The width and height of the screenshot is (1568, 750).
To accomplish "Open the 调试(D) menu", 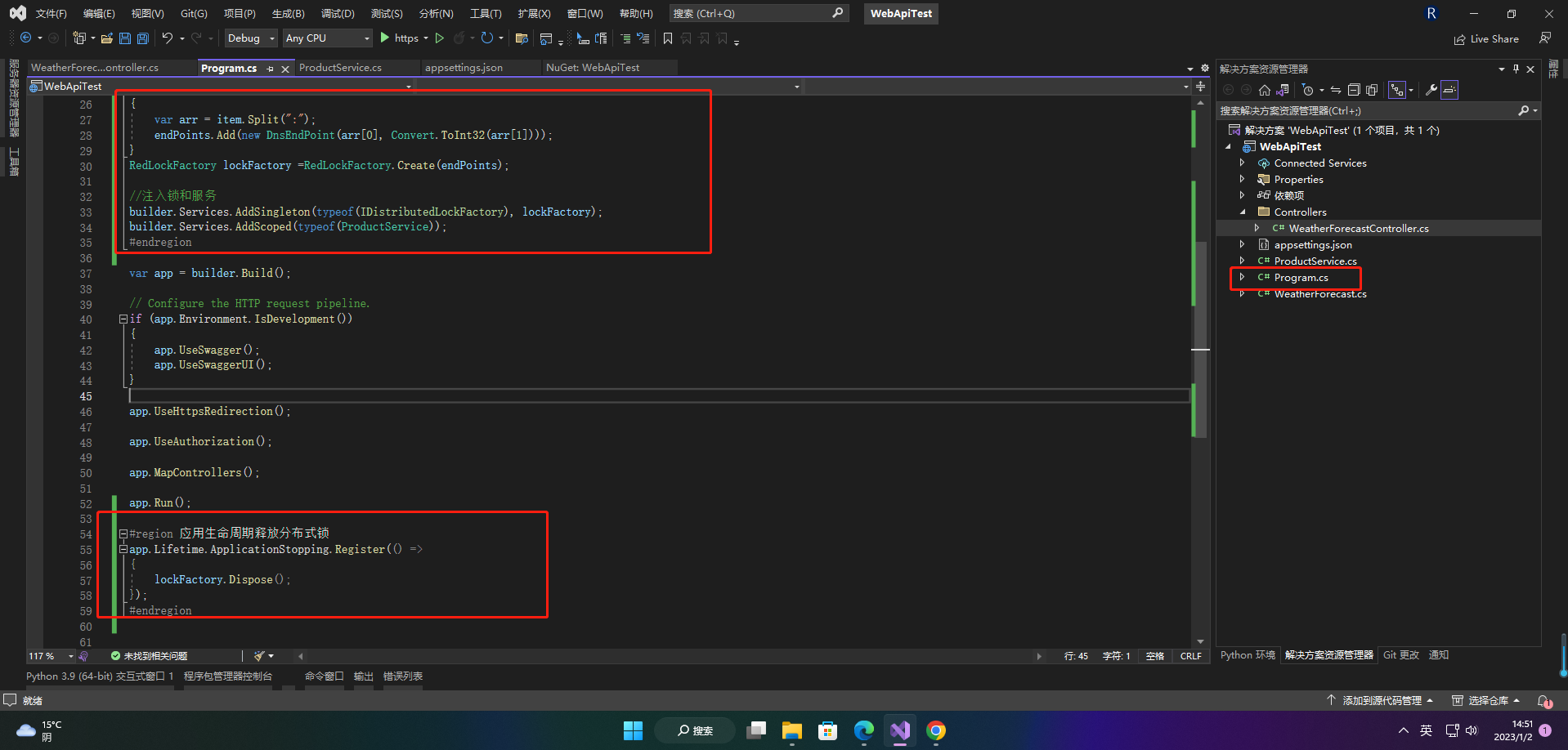I will tap(338, 14).
